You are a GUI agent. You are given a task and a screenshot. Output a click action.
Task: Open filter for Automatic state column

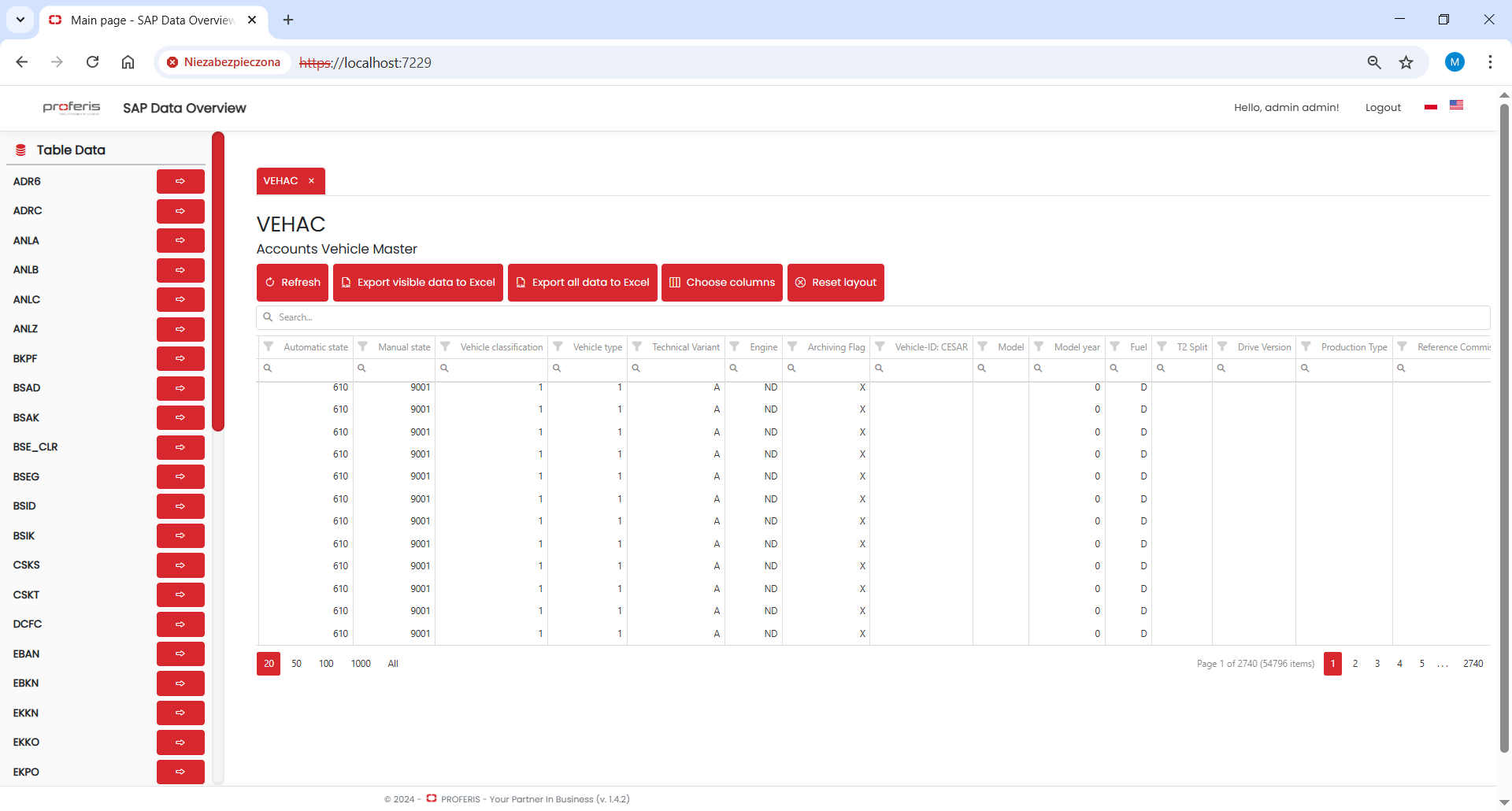pos(269,346)
